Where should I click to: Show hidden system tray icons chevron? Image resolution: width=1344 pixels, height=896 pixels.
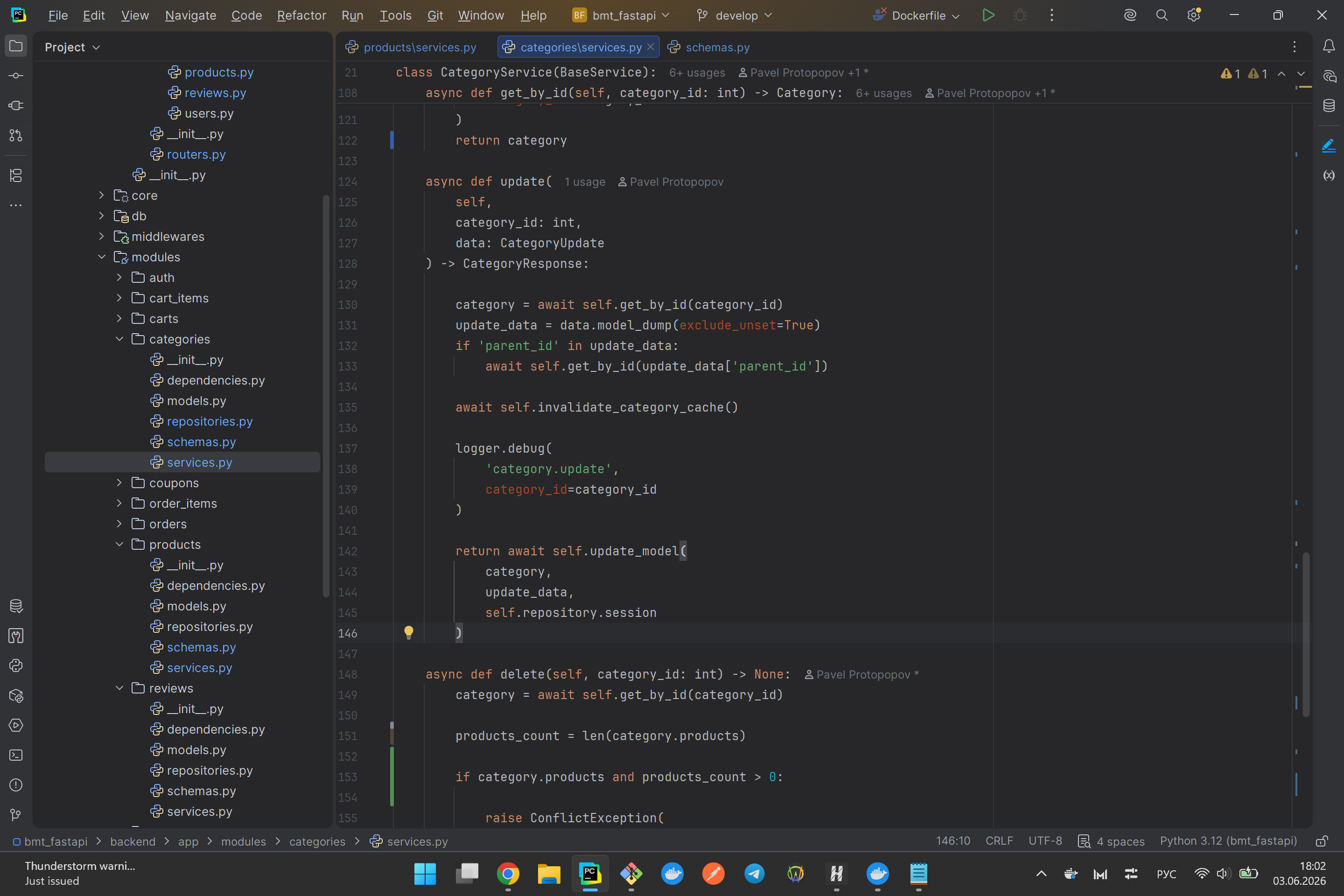coord(1041,873)
